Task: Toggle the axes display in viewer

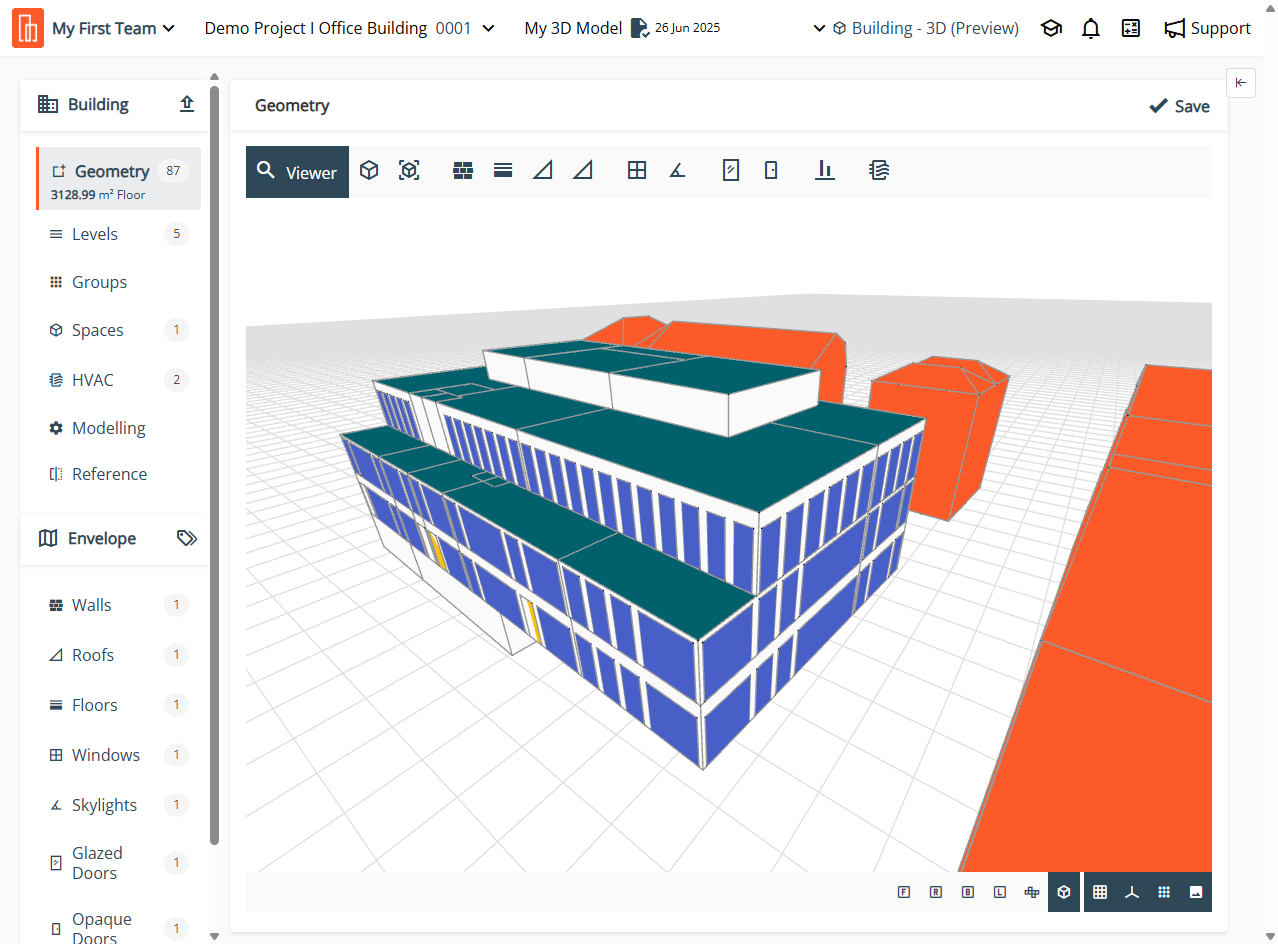Action: 1132,892
